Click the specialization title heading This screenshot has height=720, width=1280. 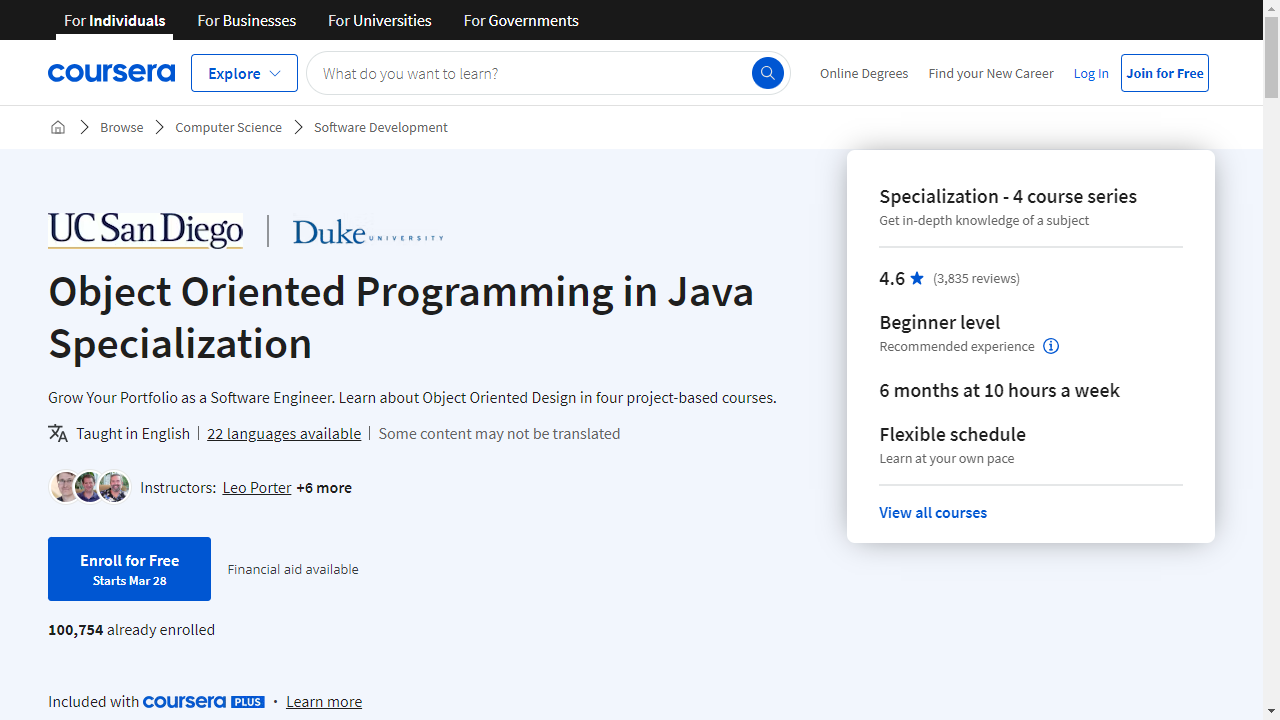pos(401,317)
